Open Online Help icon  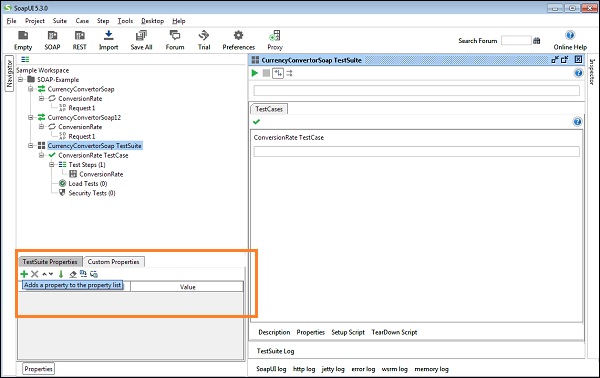click(x=570, y=40)
